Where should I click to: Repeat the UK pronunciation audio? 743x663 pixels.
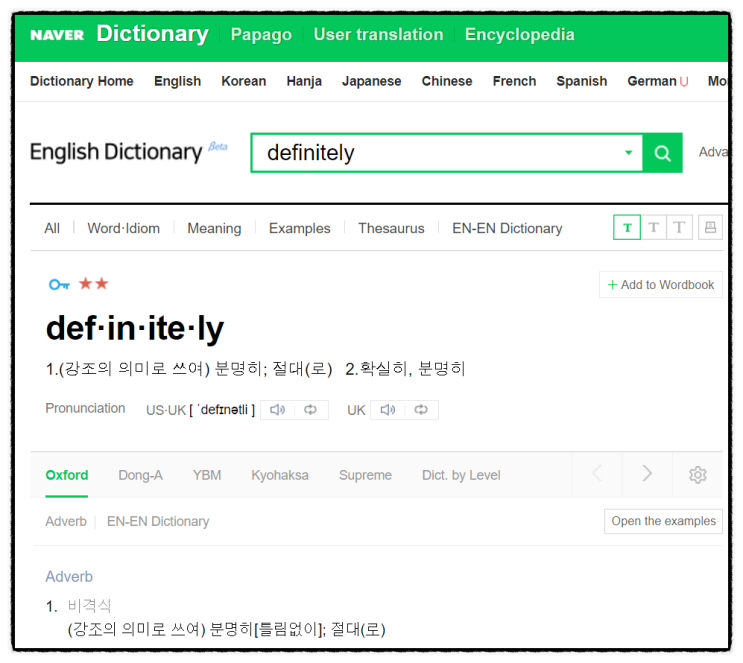[x=421, y=410]
